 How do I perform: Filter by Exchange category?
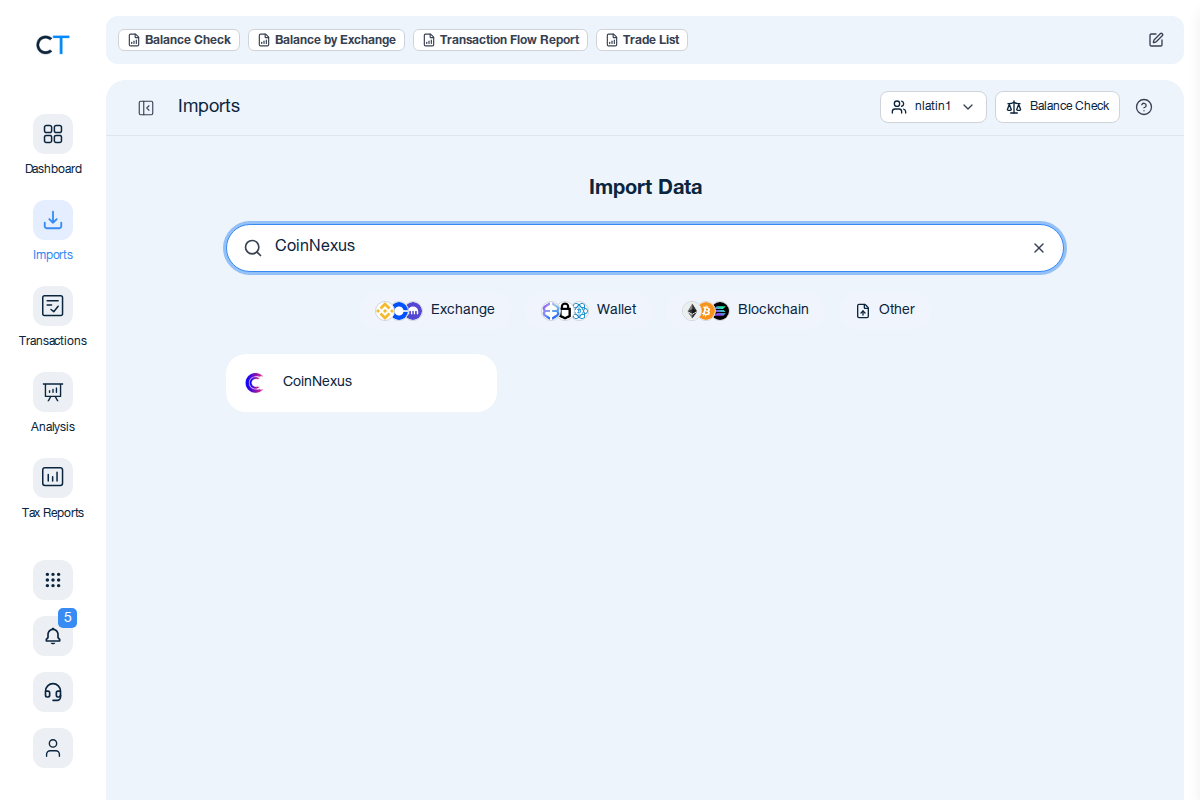435,310
